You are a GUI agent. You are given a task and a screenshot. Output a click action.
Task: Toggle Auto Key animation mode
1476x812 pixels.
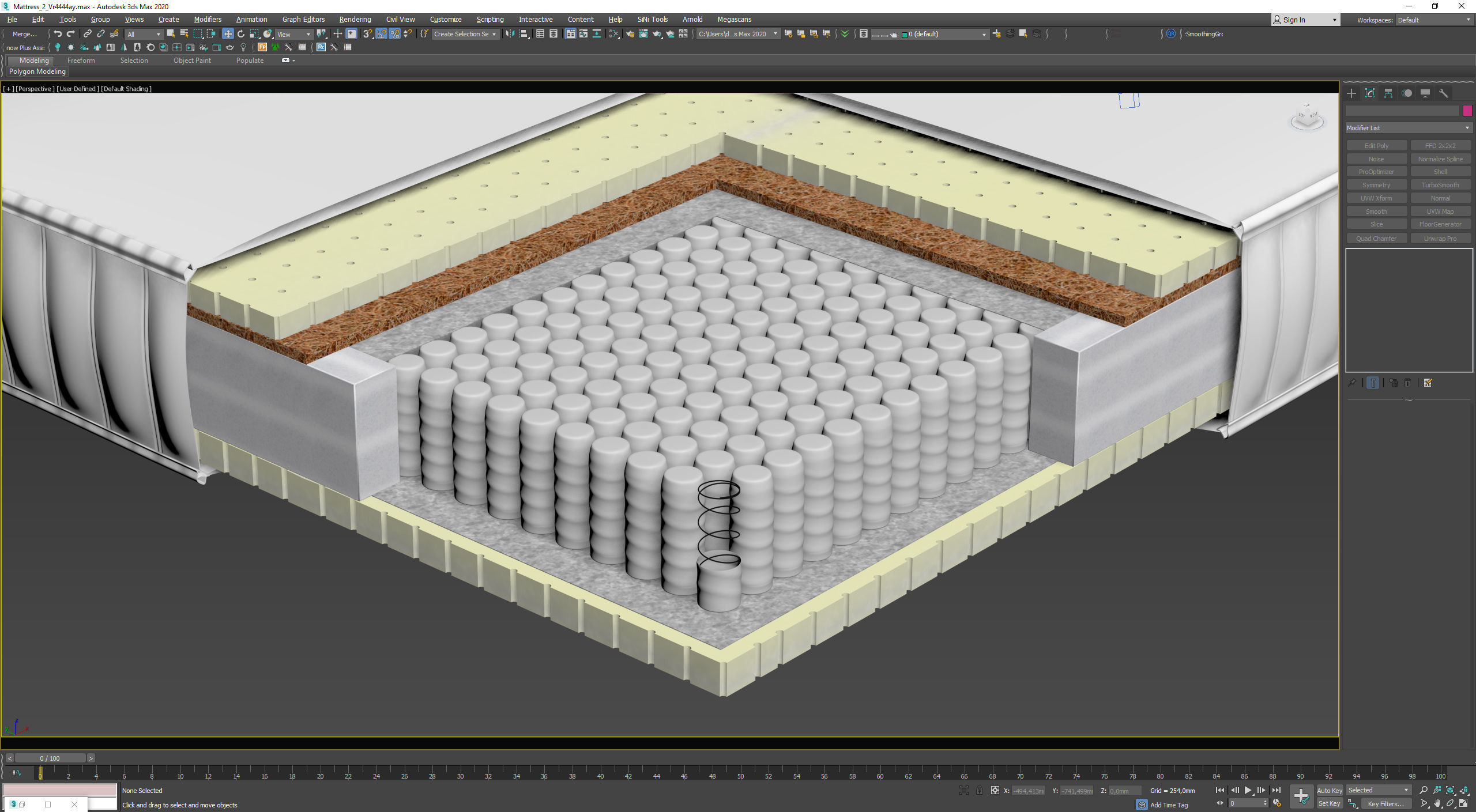pyautogui.click(x=1330, y=791)
